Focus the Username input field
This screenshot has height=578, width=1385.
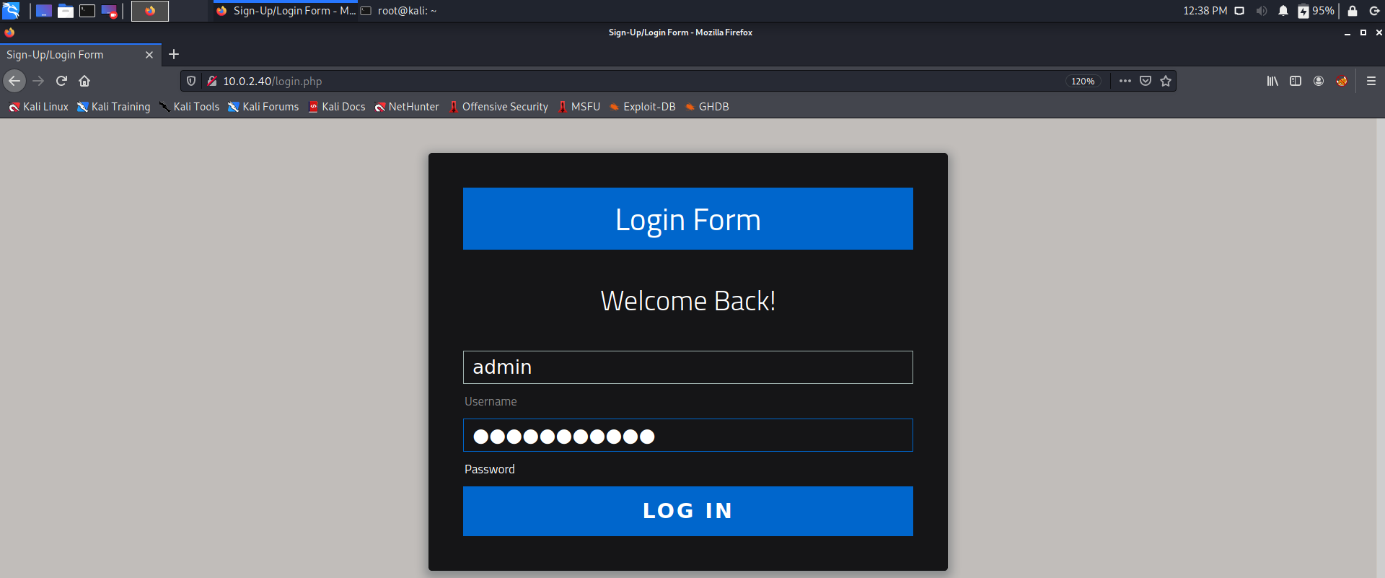coord(687,367)
